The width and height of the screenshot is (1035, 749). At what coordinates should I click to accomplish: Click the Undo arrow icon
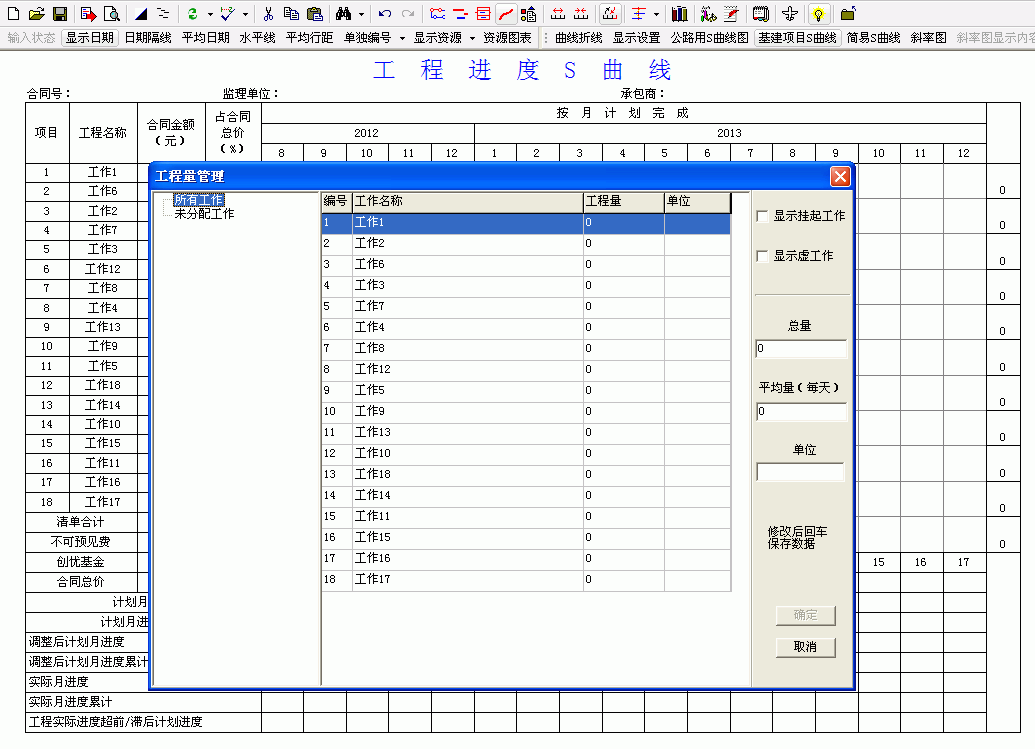coord(385,14)
